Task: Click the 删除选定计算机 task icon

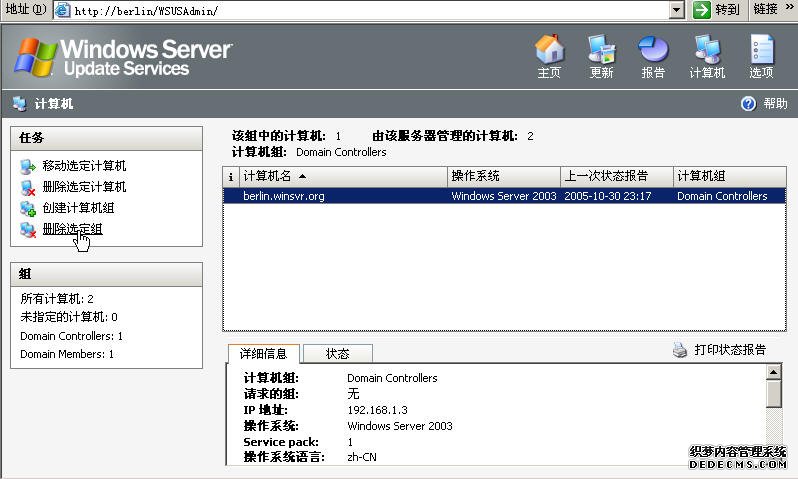Action: coord(27,188)
